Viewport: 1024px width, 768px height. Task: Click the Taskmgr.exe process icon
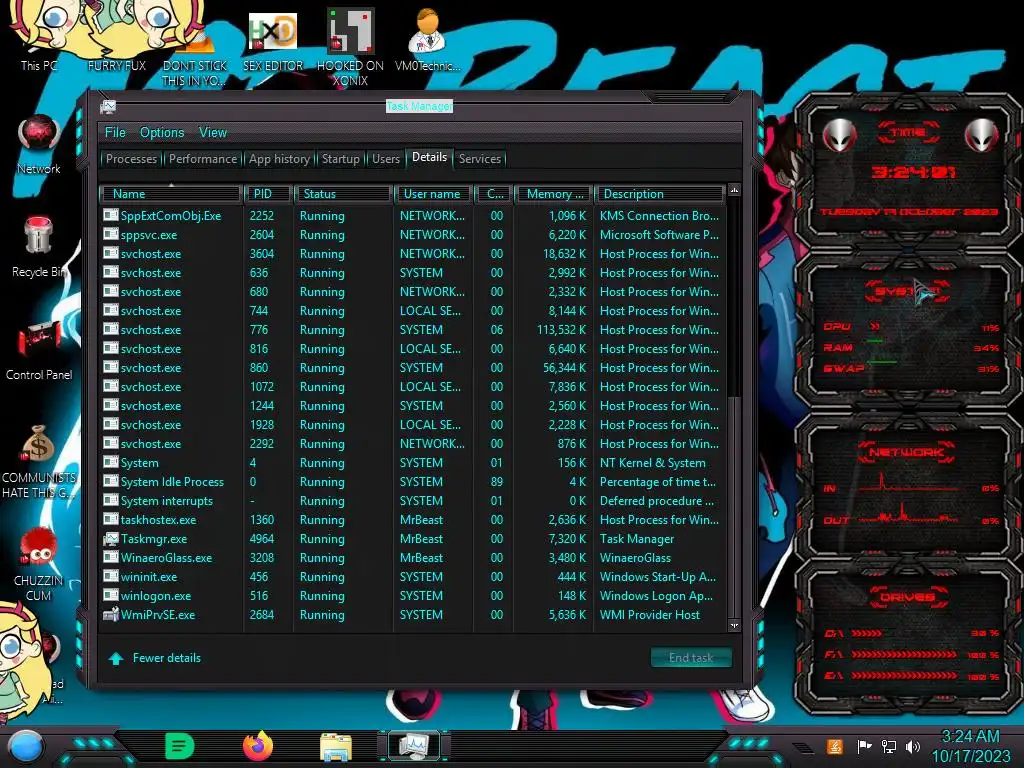[110, 539]
